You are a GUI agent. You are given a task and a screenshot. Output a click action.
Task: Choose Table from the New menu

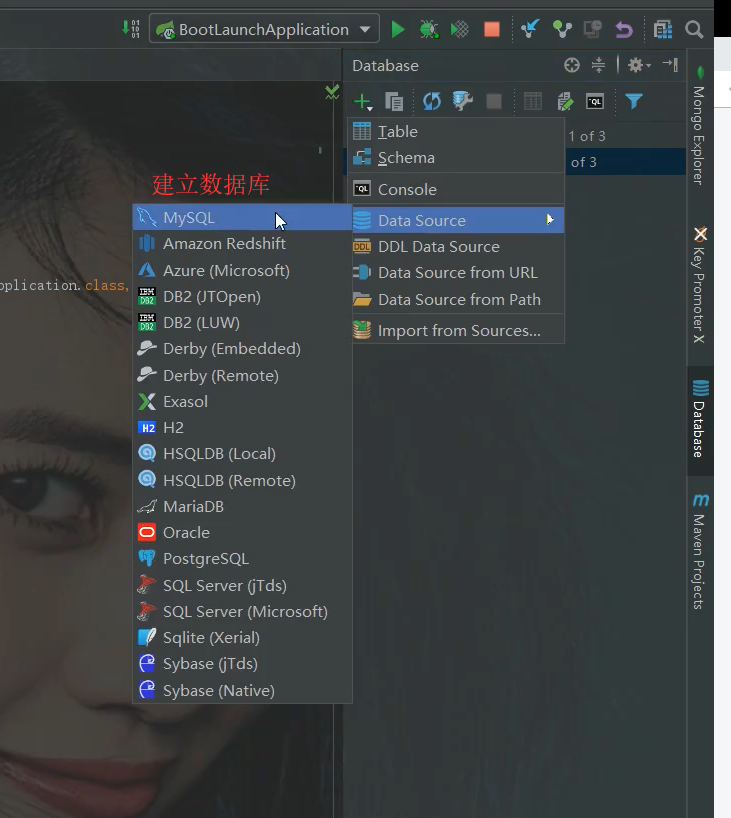point(456,131)
